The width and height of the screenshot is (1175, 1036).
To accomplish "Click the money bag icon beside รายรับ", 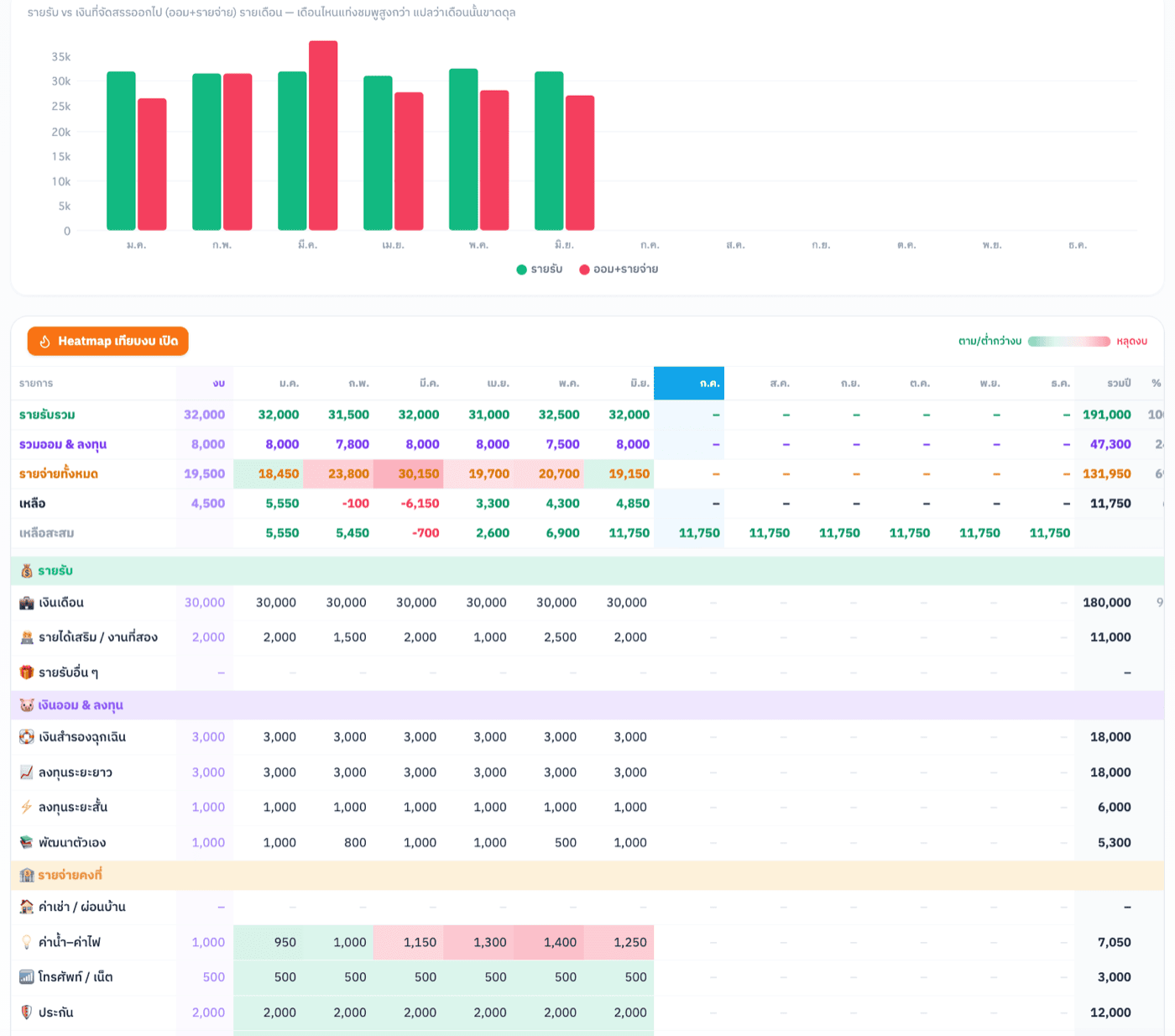I will 27,571.
